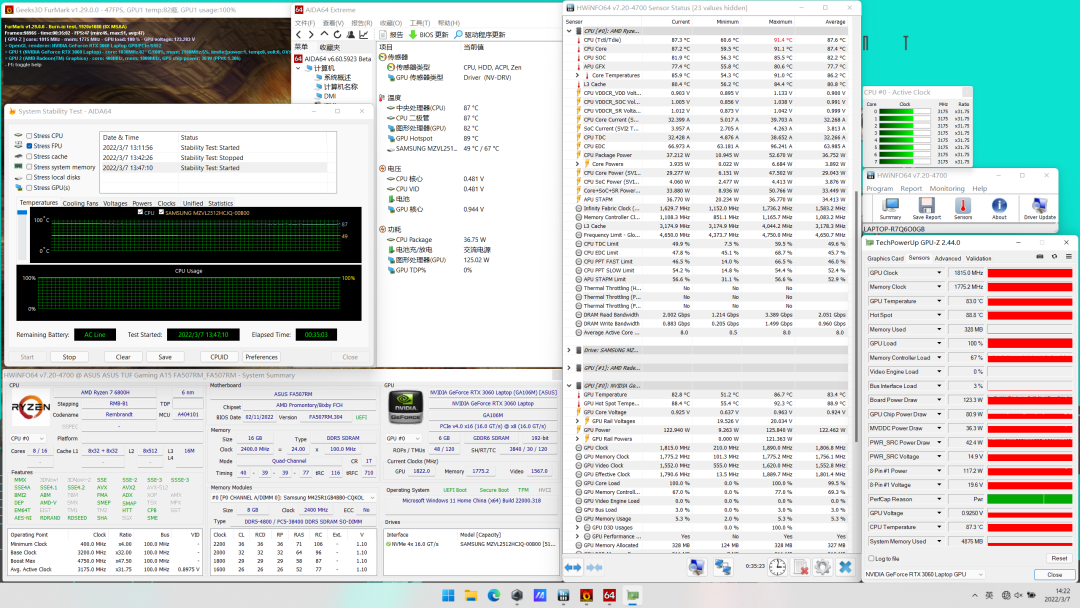The image size is (1080, 608).
Task: Click GPU Clock red graph bar in GPU-Z
Action: coord(1030,273)
